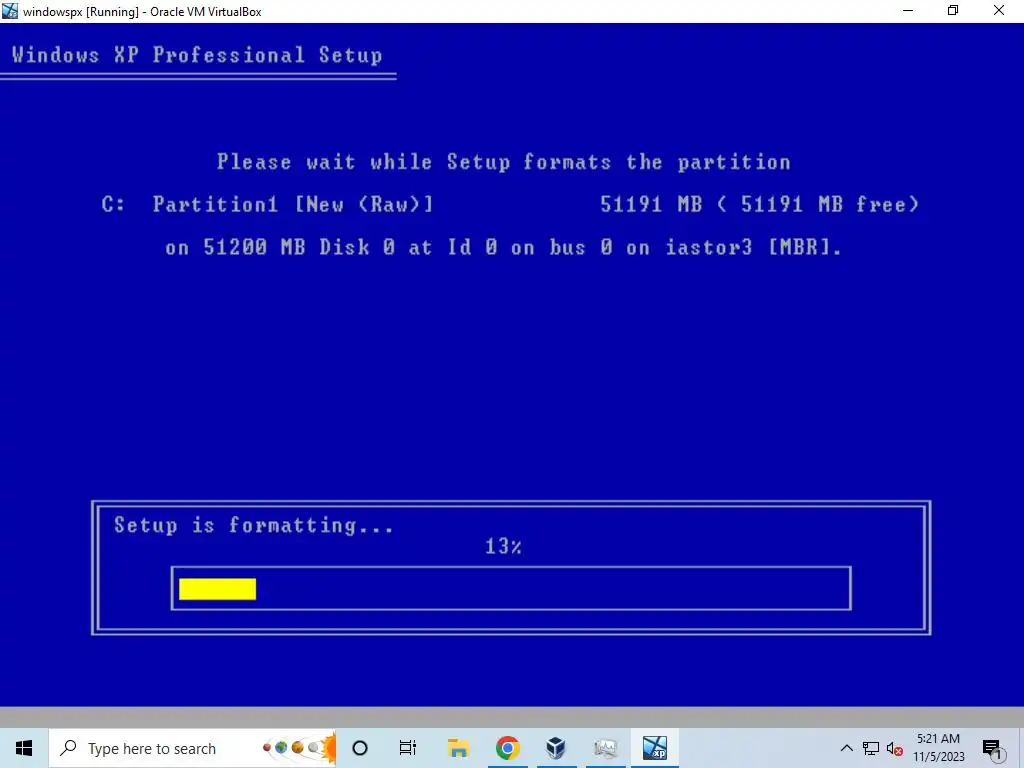1024x768 pixels.
Task: Click the 13% progress label
Action: (503, 546)
